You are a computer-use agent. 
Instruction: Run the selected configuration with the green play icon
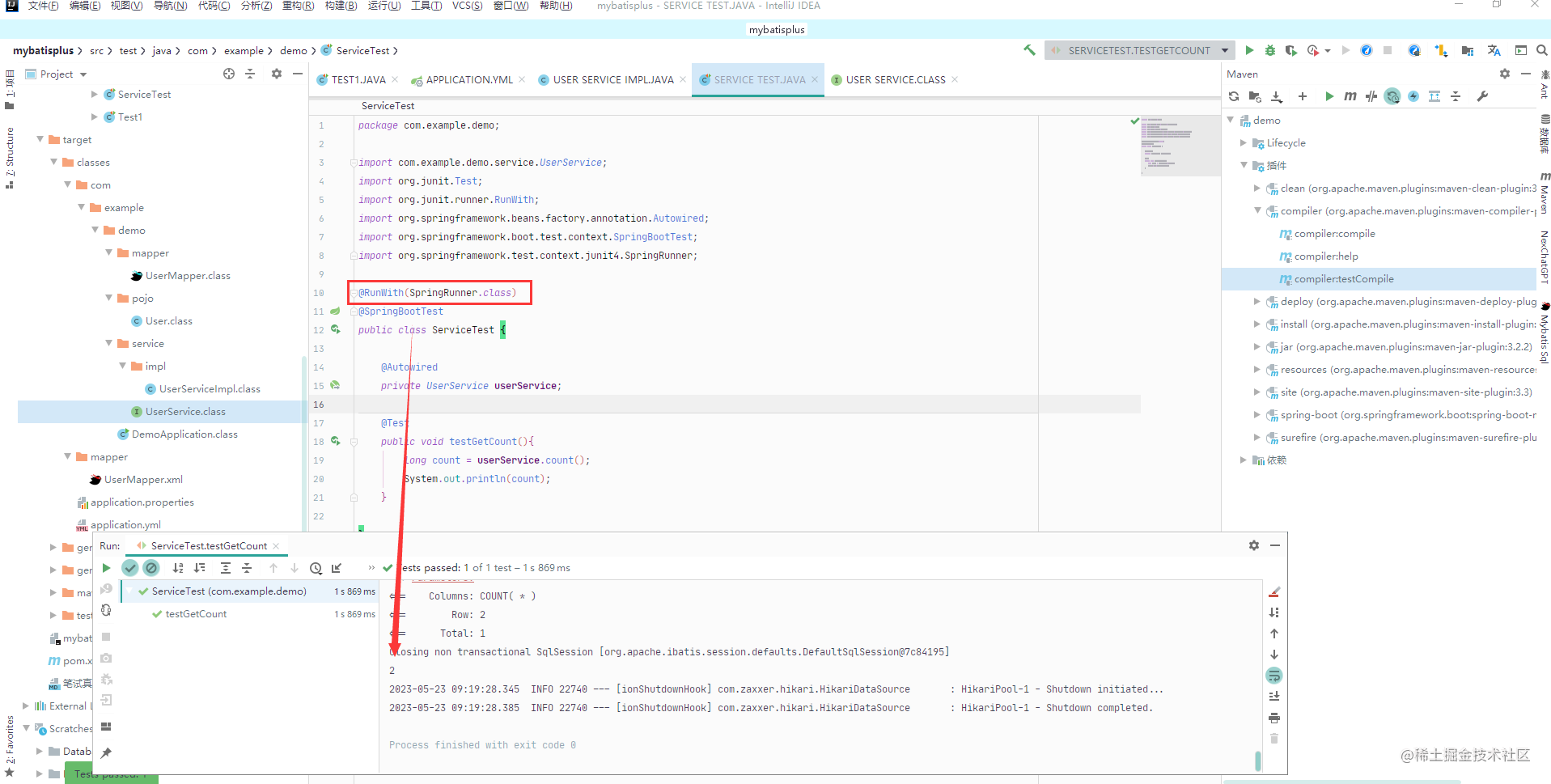coord(1248,50)
